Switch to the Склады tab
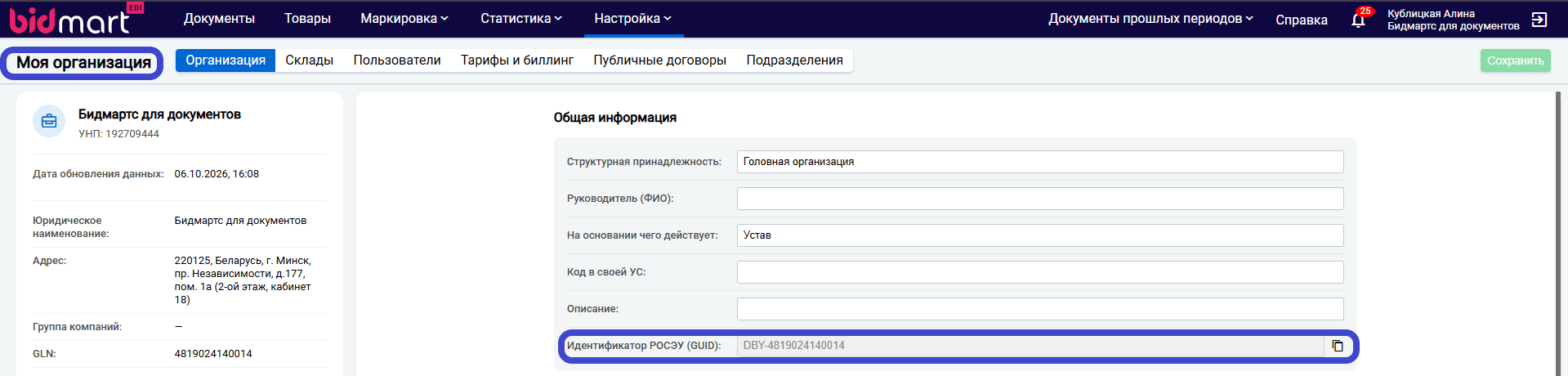 pos(310,60)
